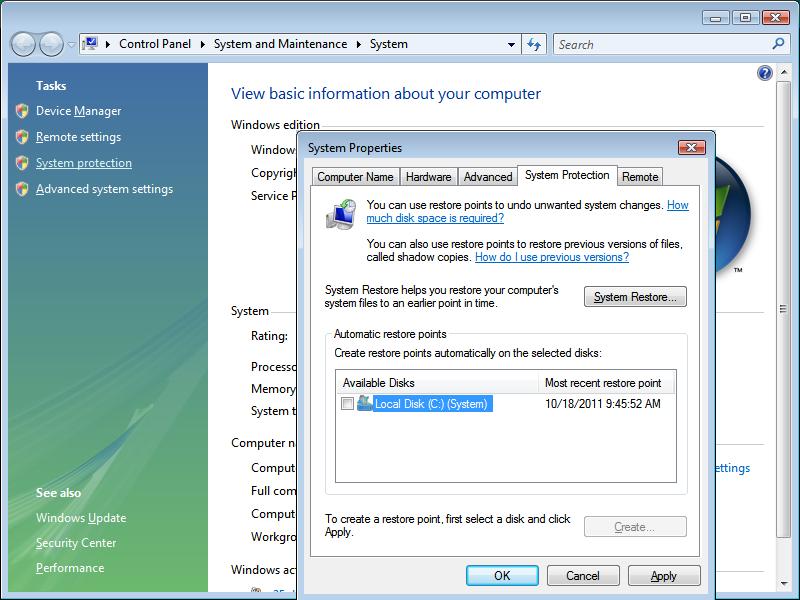
Task: Click the search magnifier icon
Action: pos(779,44)
